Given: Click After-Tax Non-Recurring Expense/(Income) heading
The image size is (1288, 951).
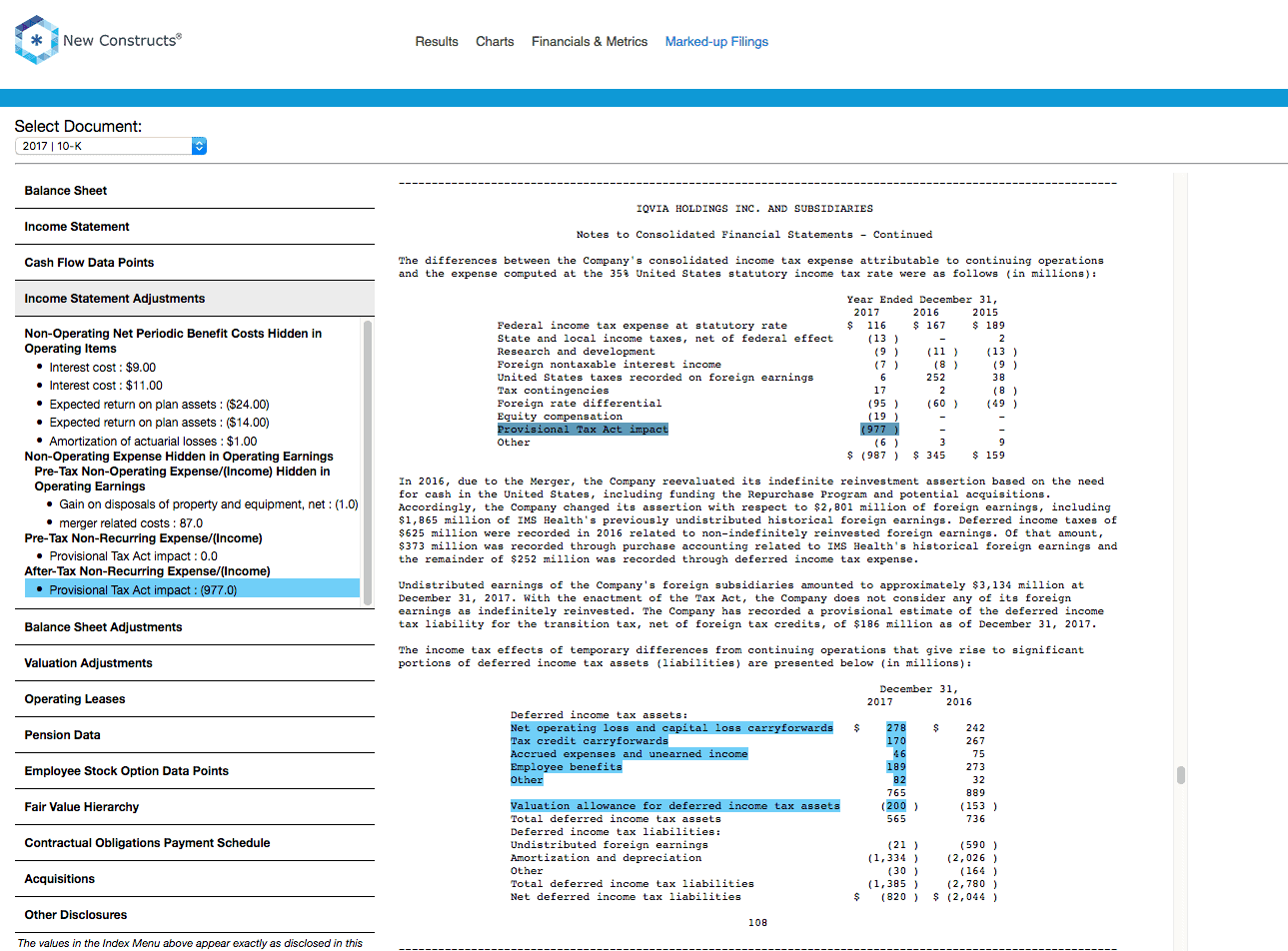Looking at the screenshot, I should (x=148, y=571).
